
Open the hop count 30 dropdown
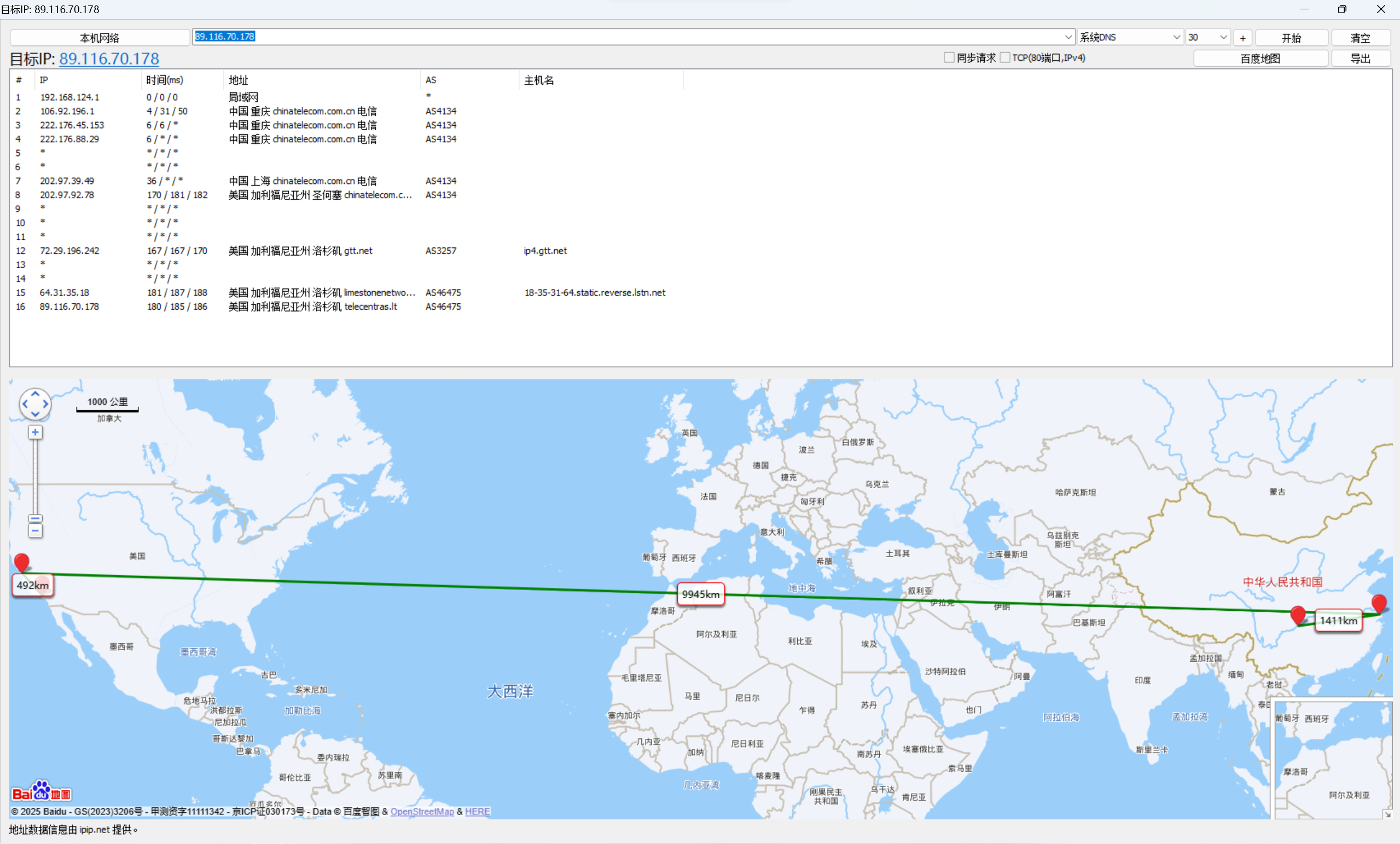tap(1223, 37)
